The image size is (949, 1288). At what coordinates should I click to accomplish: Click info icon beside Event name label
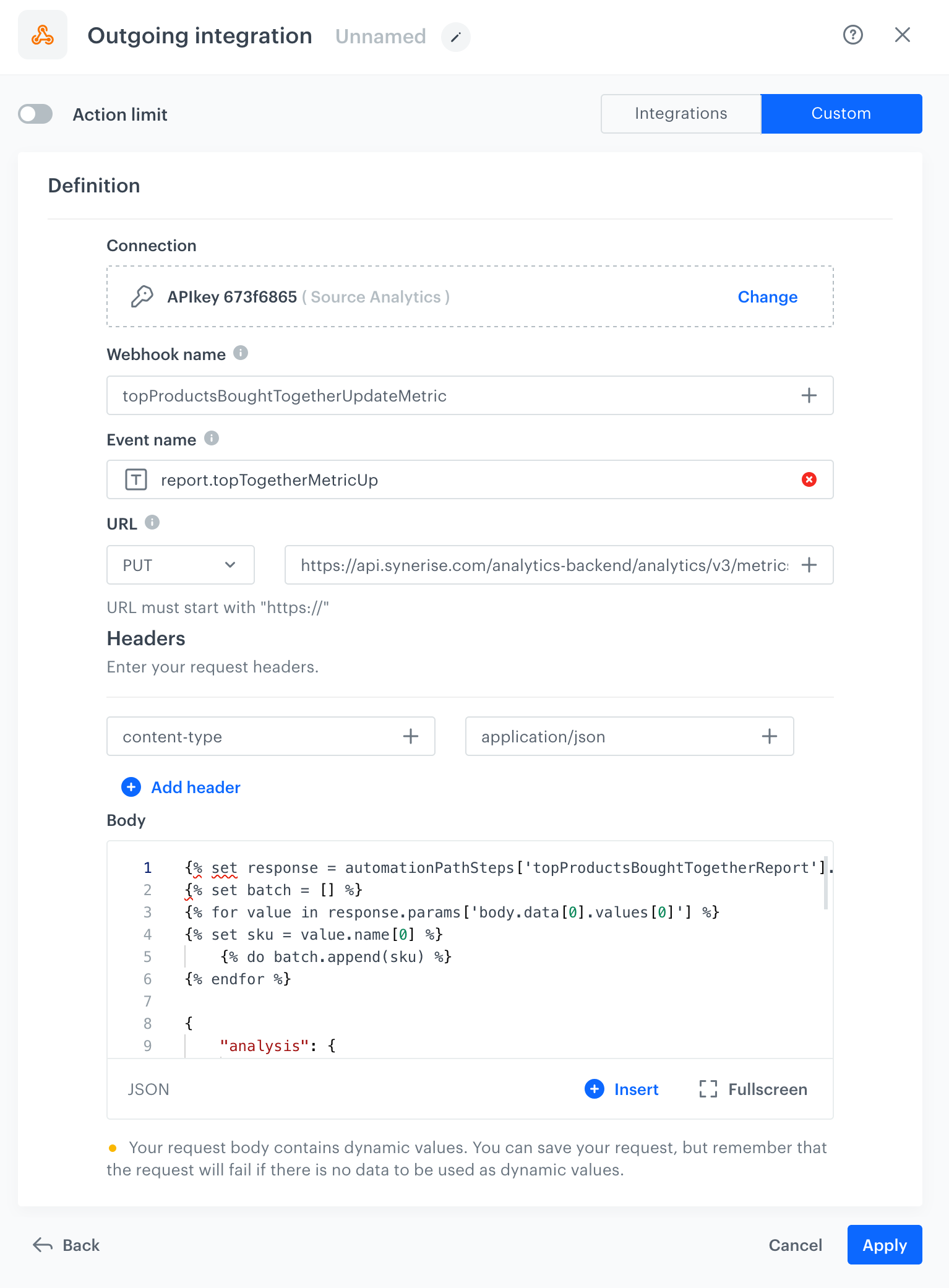[212, 439]
